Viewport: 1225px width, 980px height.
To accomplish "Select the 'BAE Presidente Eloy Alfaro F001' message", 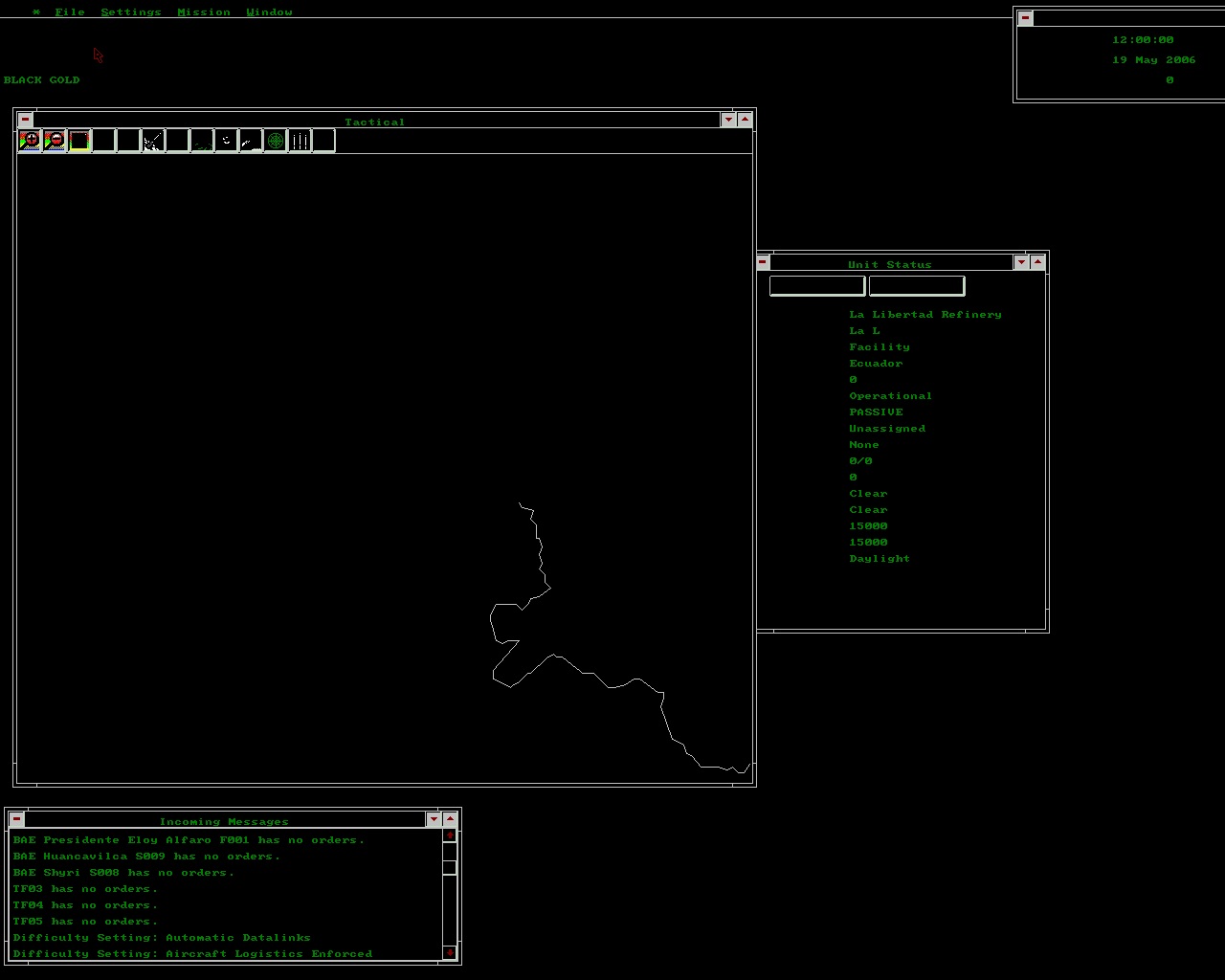I will coord(189,839).
